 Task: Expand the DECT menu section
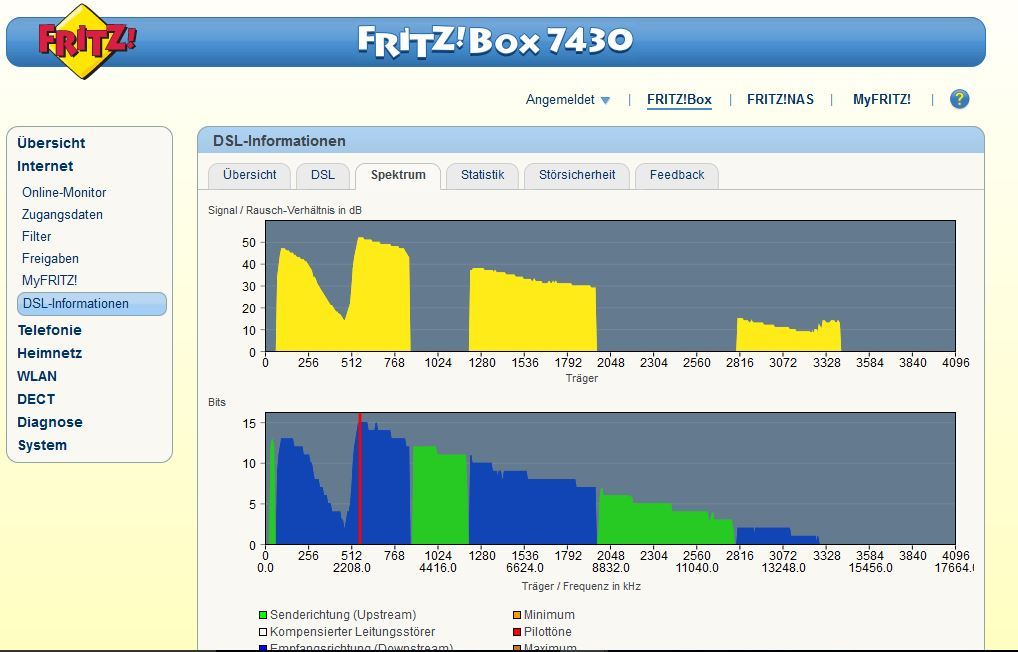click(36, 399)
